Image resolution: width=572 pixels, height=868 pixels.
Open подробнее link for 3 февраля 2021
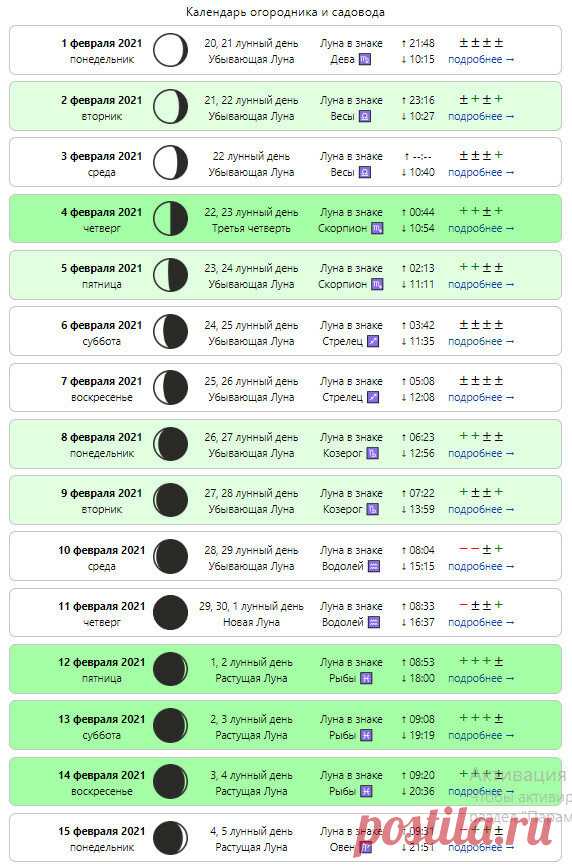[481, 173]
